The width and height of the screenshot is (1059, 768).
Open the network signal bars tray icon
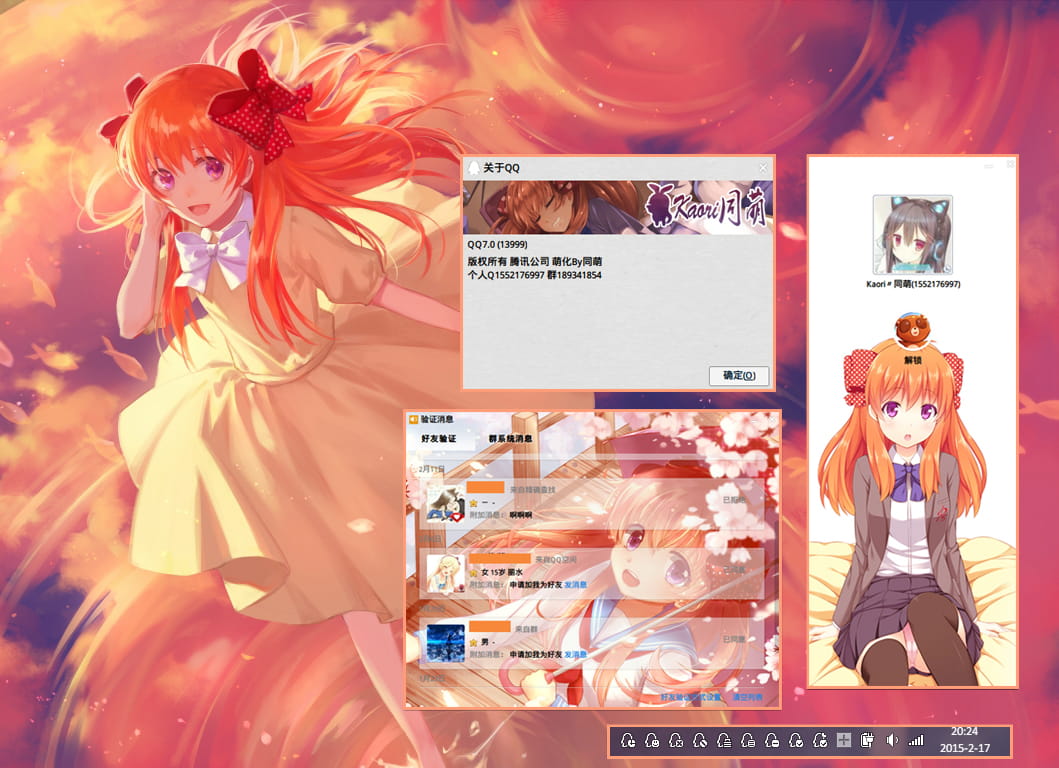tap(916, 740)
